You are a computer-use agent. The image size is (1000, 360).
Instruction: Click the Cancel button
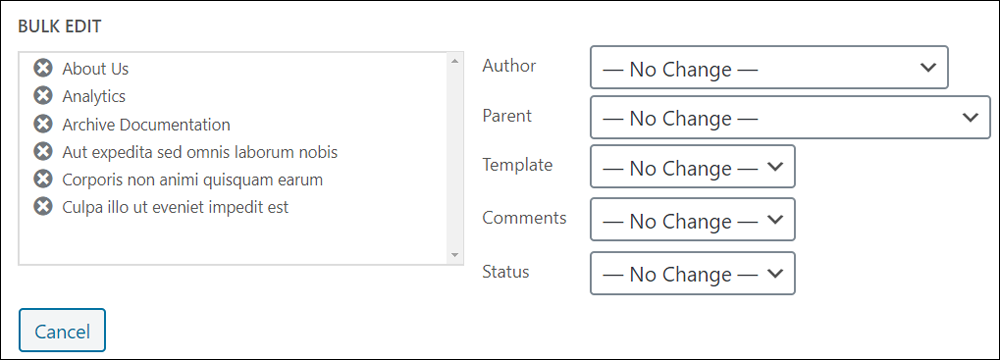click(x=62, y=331)
